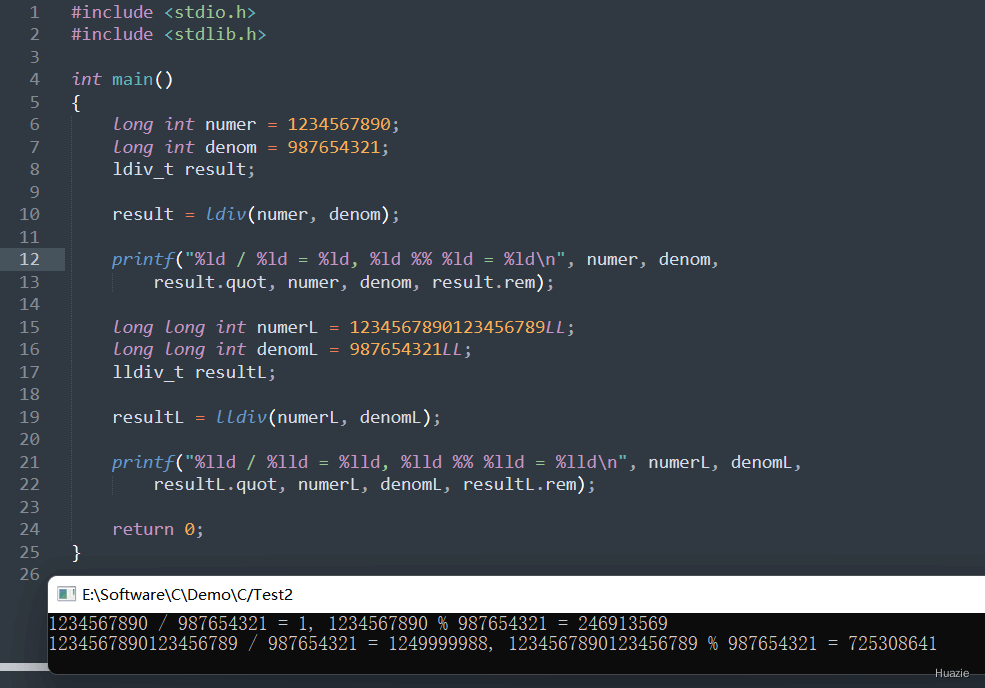Click the return 0 statement
Viewport: 985px width, 688px height.
(158, 530)
